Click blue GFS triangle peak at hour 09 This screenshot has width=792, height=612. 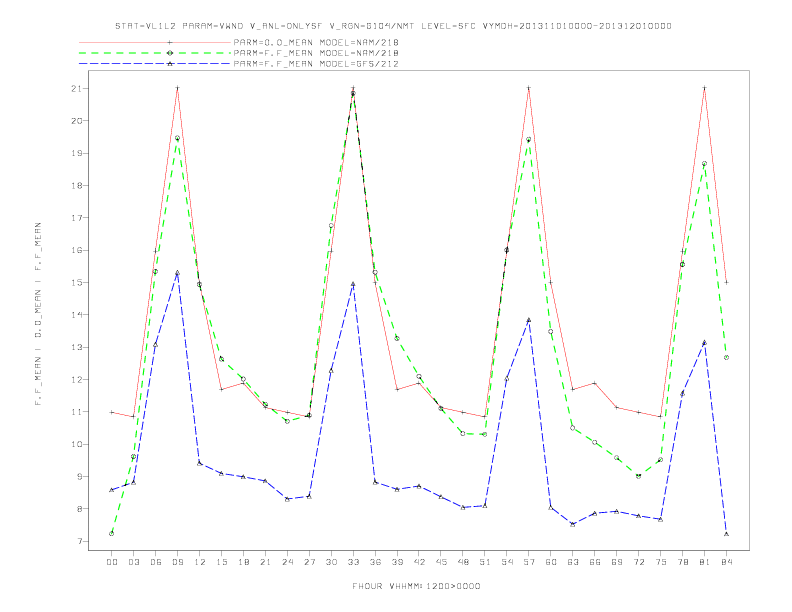point(177,273)
